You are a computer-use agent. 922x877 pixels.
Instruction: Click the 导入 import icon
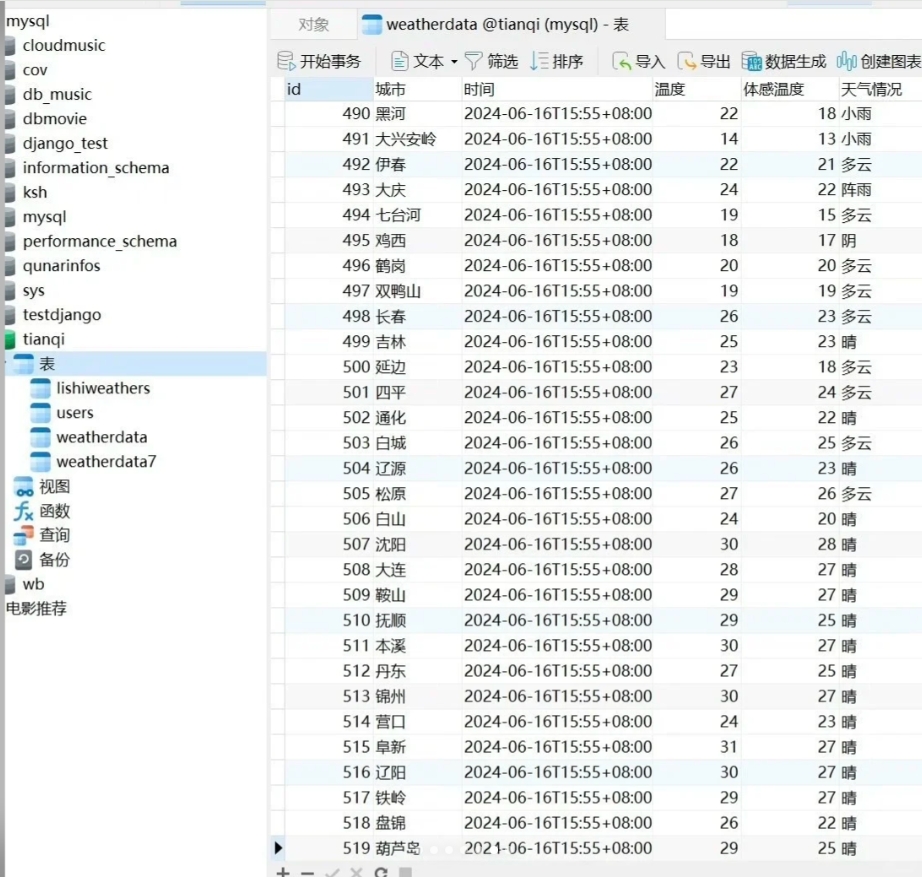pyautogui.click(x=622, y=61)
